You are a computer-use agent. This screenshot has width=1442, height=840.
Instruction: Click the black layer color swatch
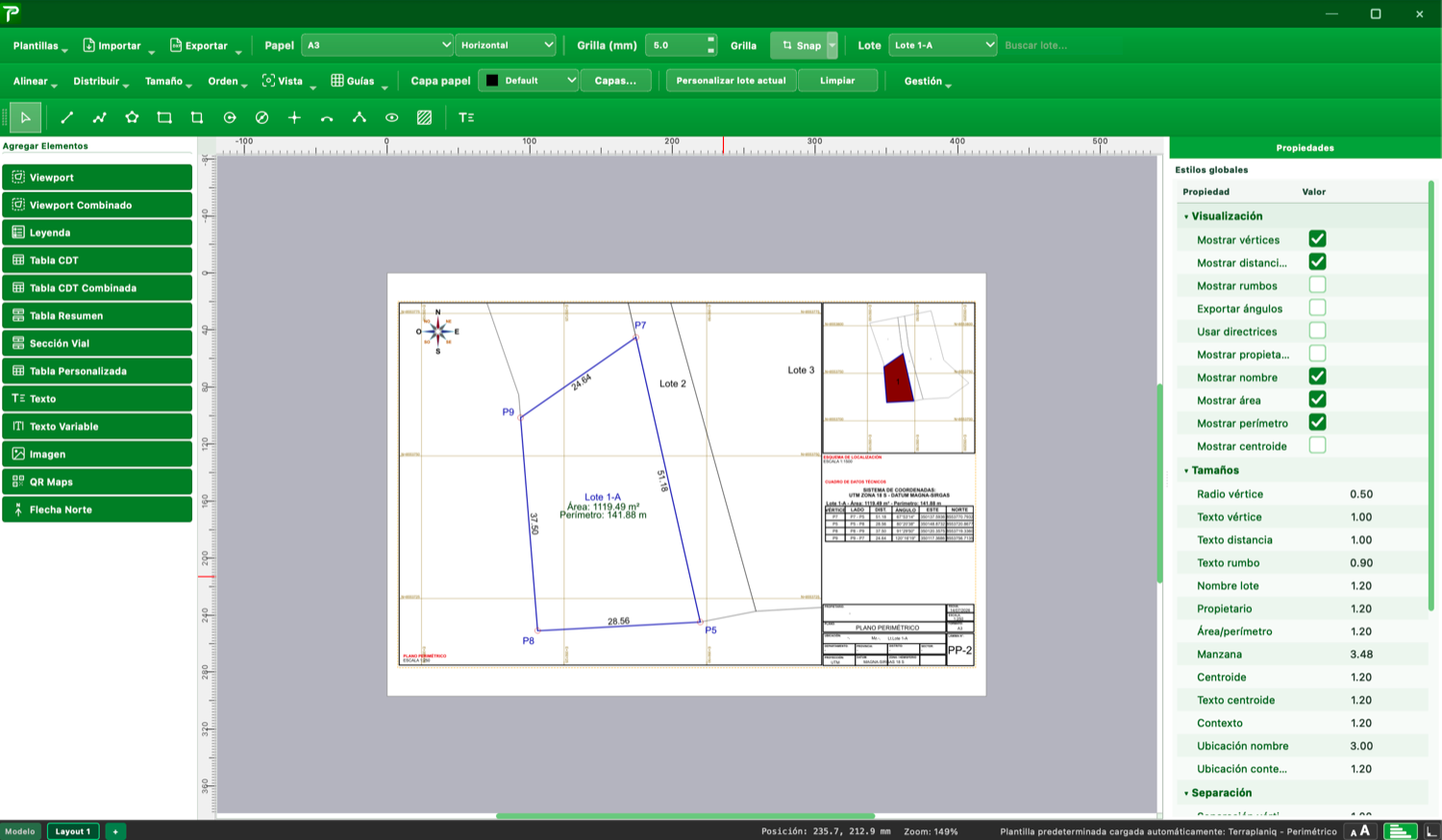(492, 81)
